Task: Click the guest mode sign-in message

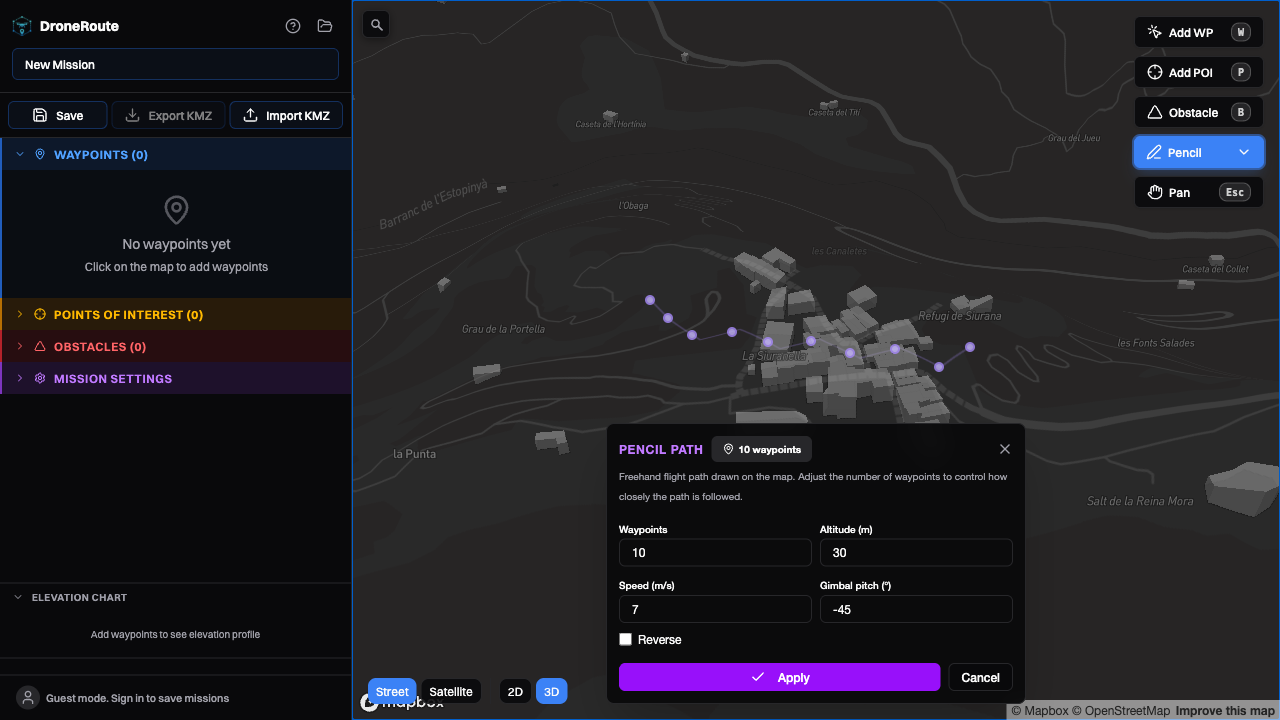Action: tap(137, 699)
